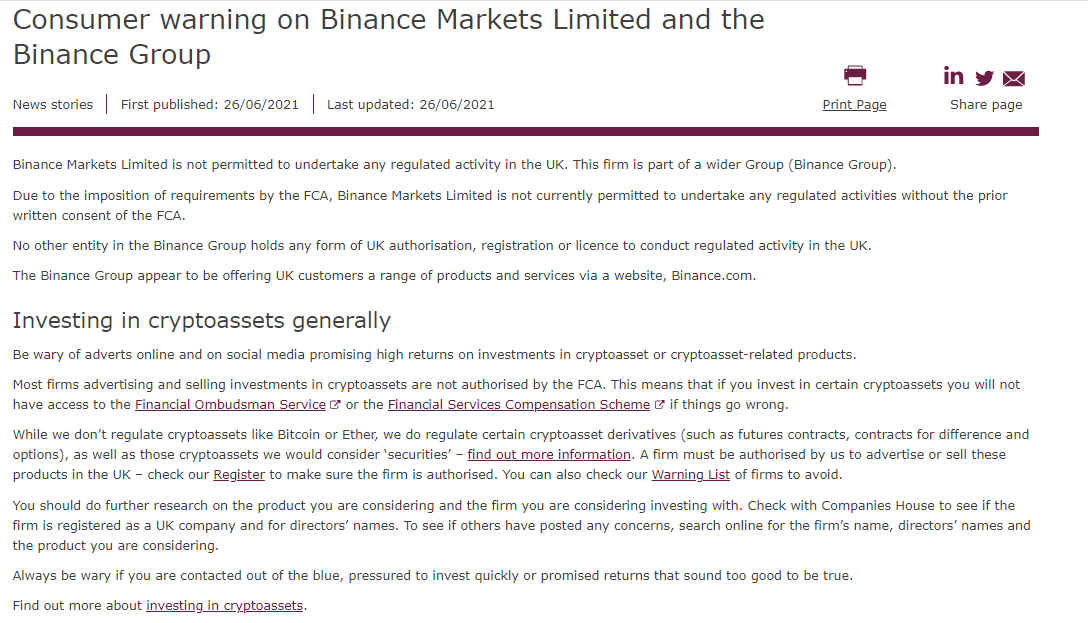
Task: Click the Share page label
Action: [x=986, y=105]
